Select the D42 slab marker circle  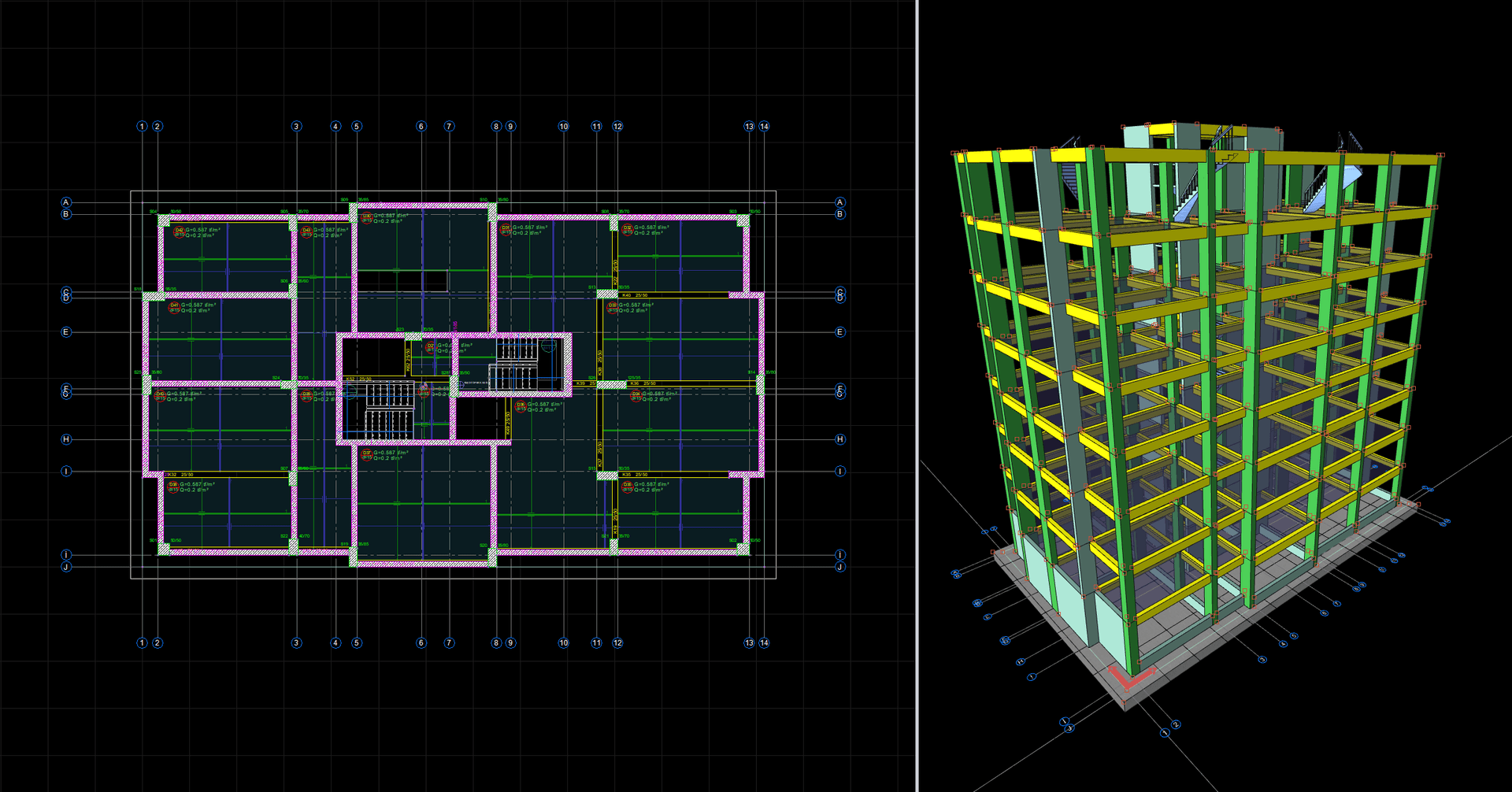(179, 232)
